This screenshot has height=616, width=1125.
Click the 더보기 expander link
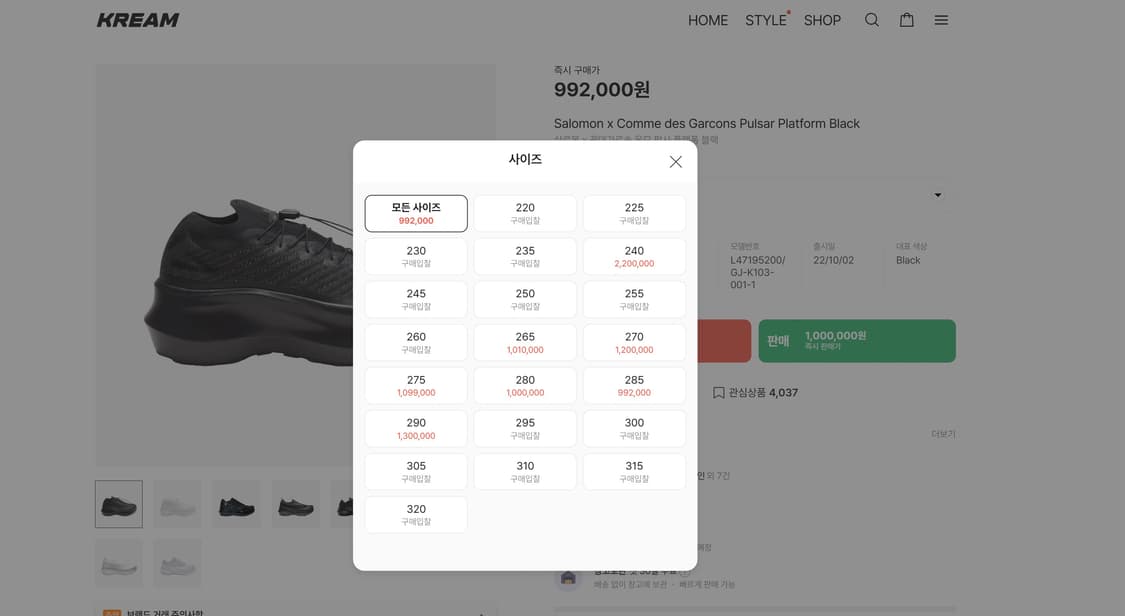coord(943,434)
